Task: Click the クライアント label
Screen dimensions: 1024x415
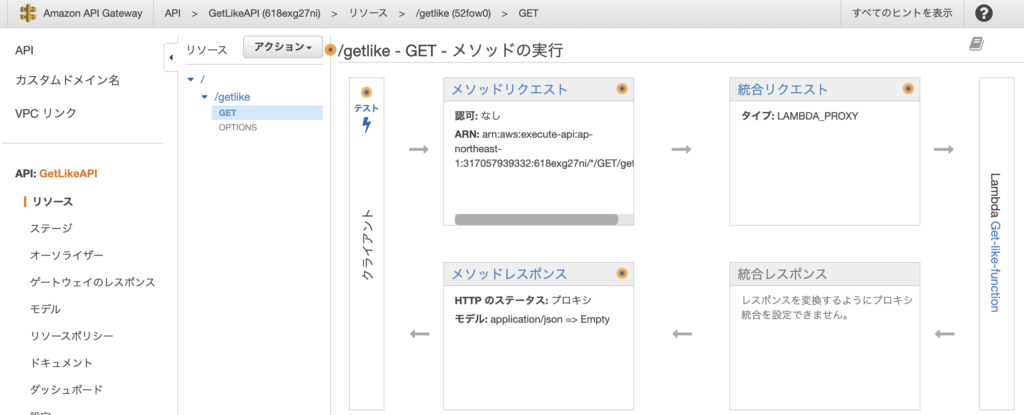Action: point(367,244)
